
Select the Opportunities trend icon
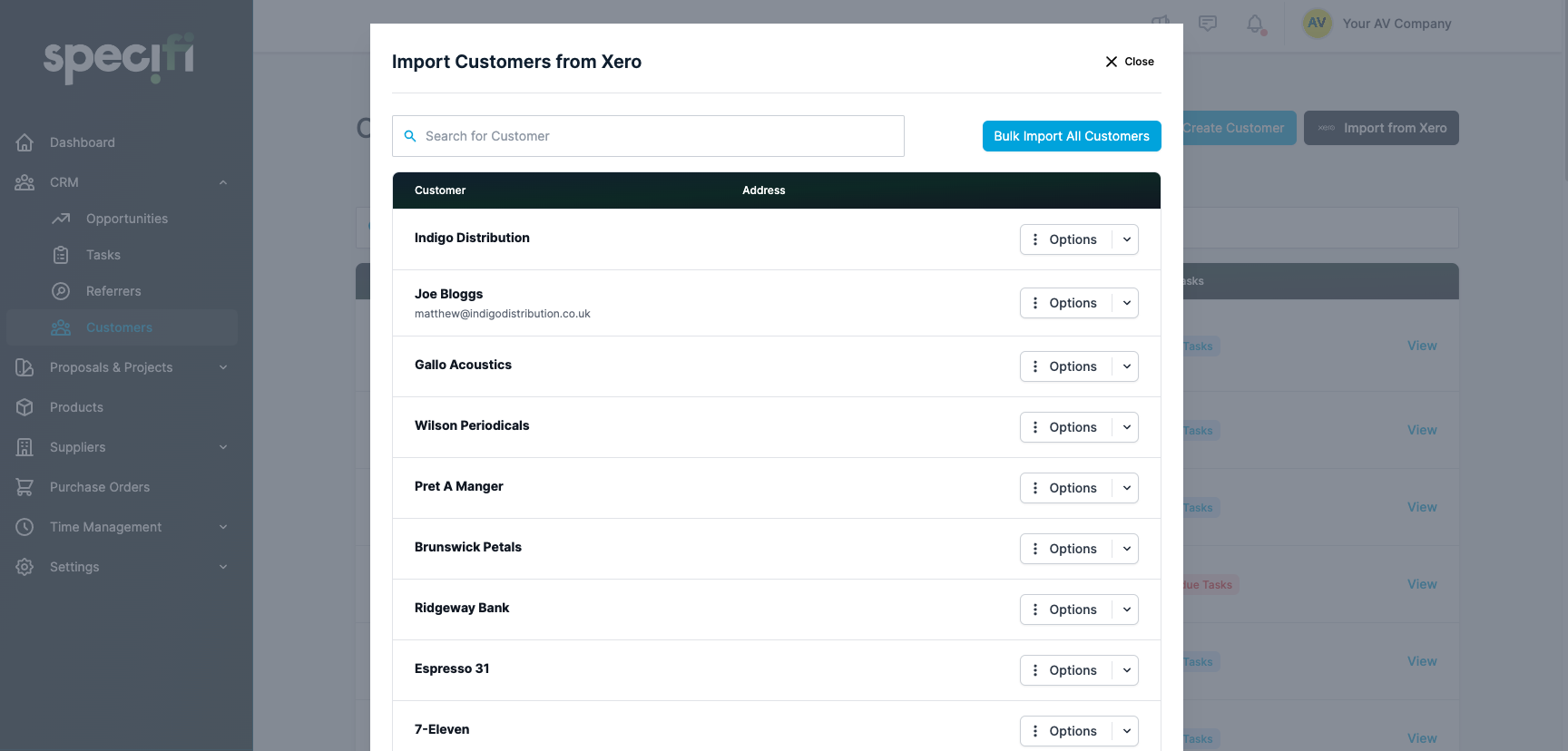pyautogui.click(x=61, y=219)
